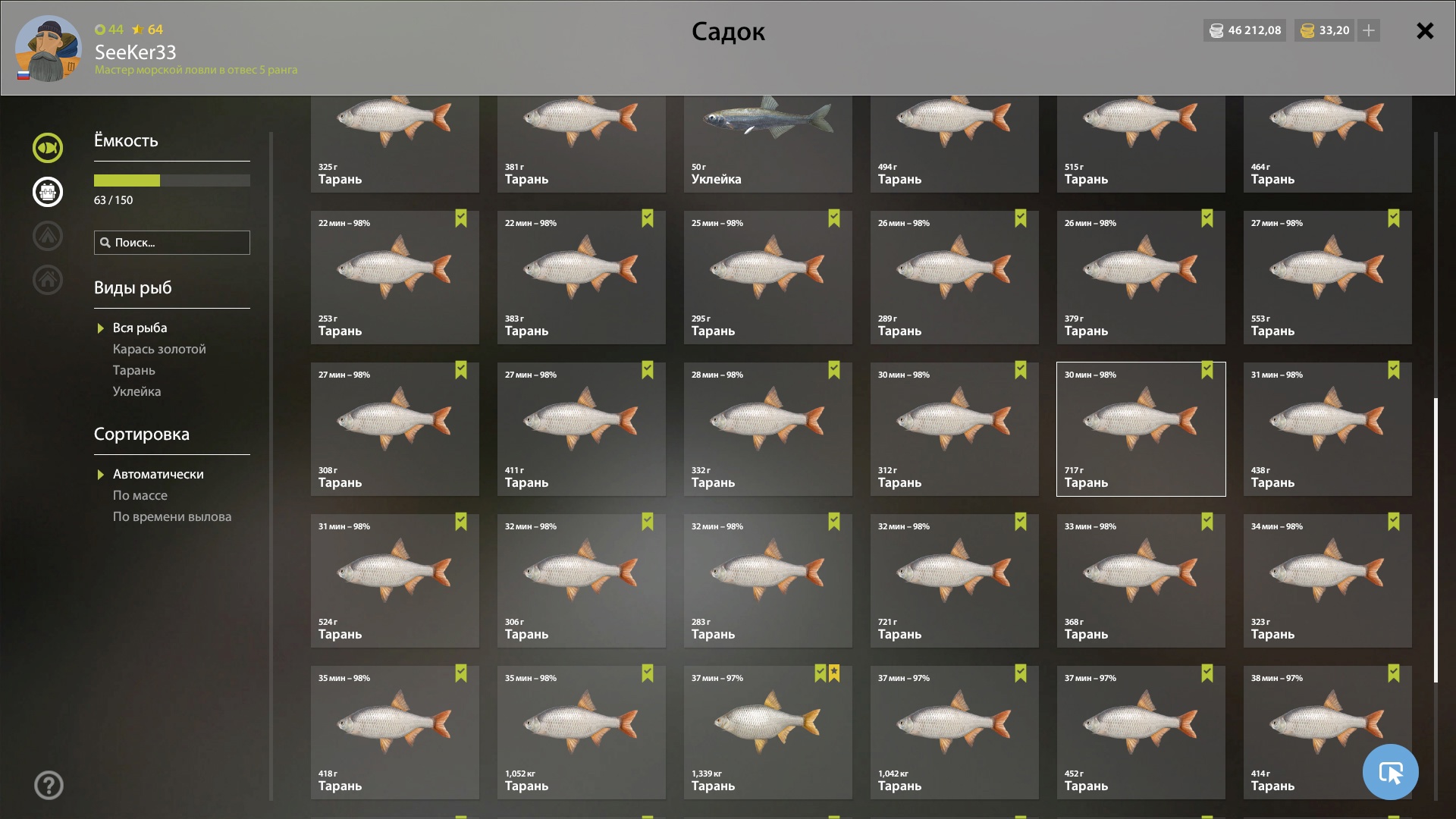Viewport: 1456px width, 819px height.
Task: Select the greyed home sidebar icon
Action: (48, 280)
